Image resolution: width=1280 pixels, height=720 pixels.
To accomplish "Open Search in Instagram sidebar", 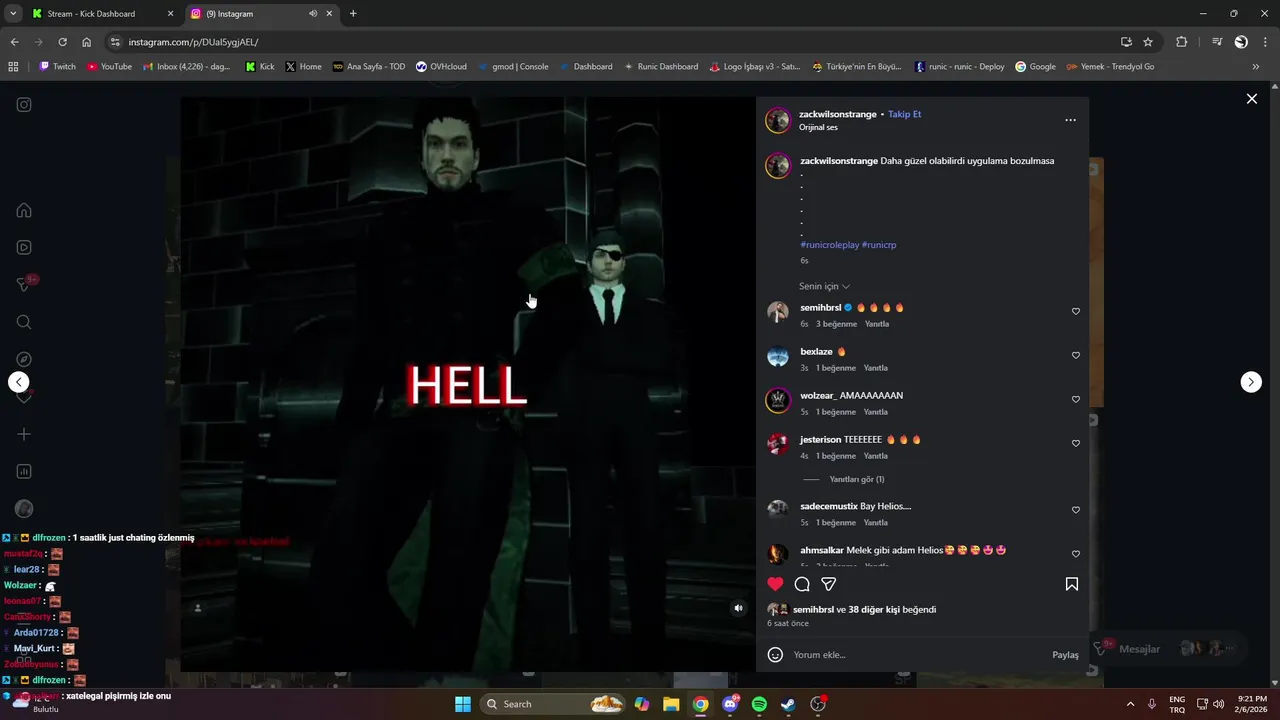I will (x=24, y=322).
